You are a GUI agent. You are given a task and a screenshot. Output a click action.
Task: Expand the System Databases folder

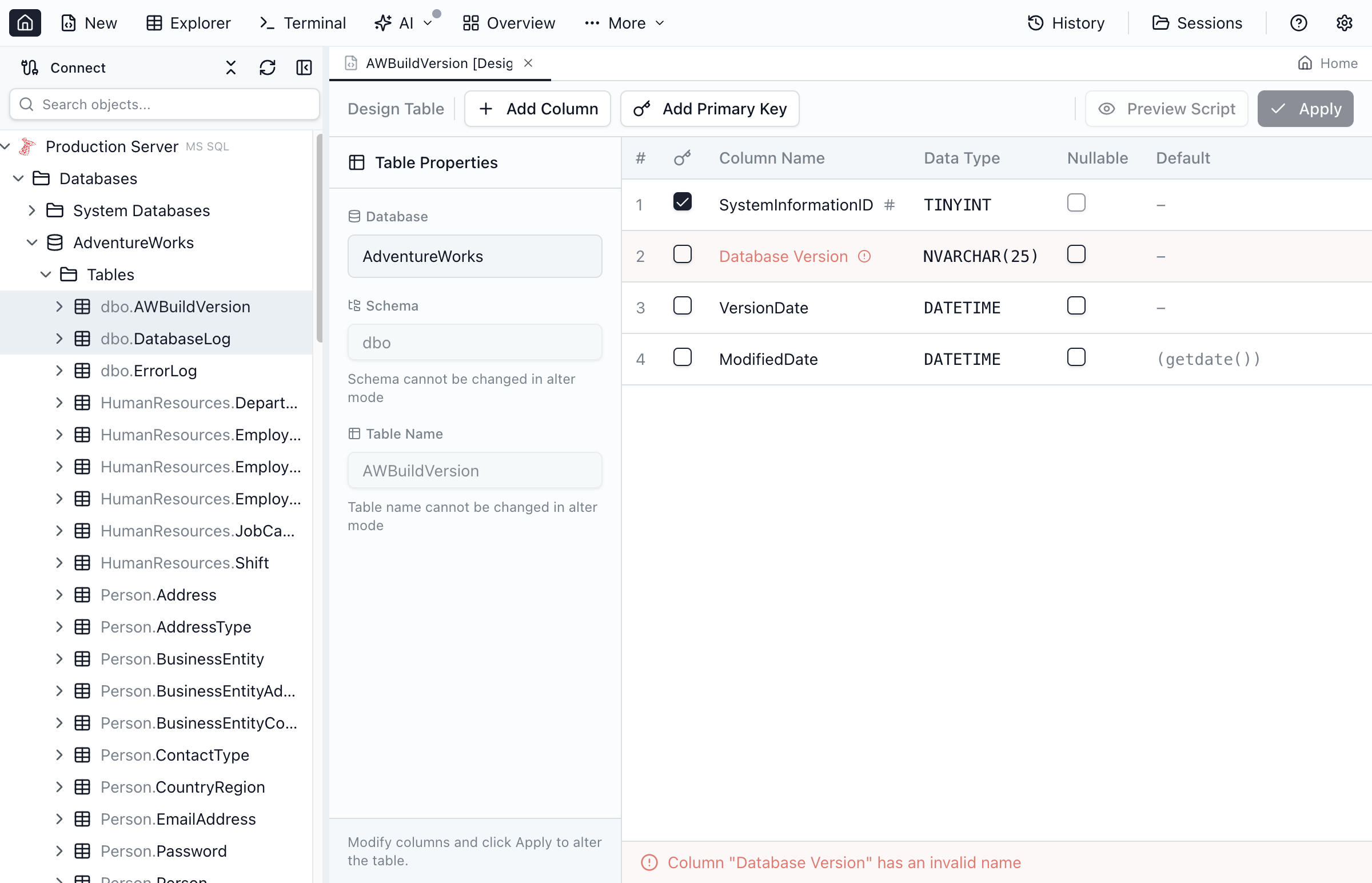pyautogui.click(x=32, y=210)
